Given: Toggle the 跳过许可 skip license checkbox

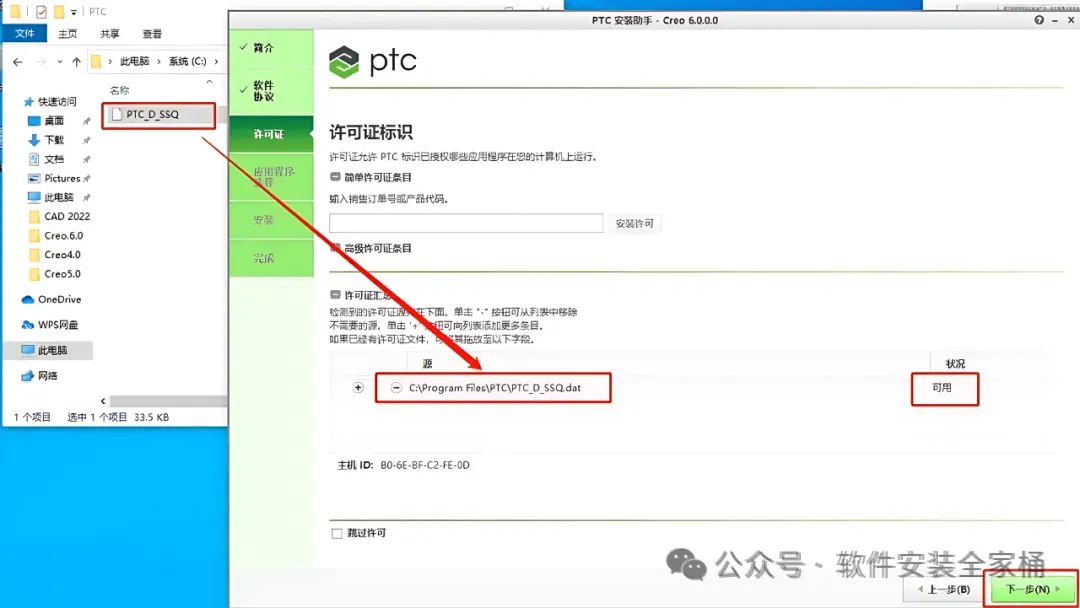Looking at the screenshot, I should pos(337,534).
